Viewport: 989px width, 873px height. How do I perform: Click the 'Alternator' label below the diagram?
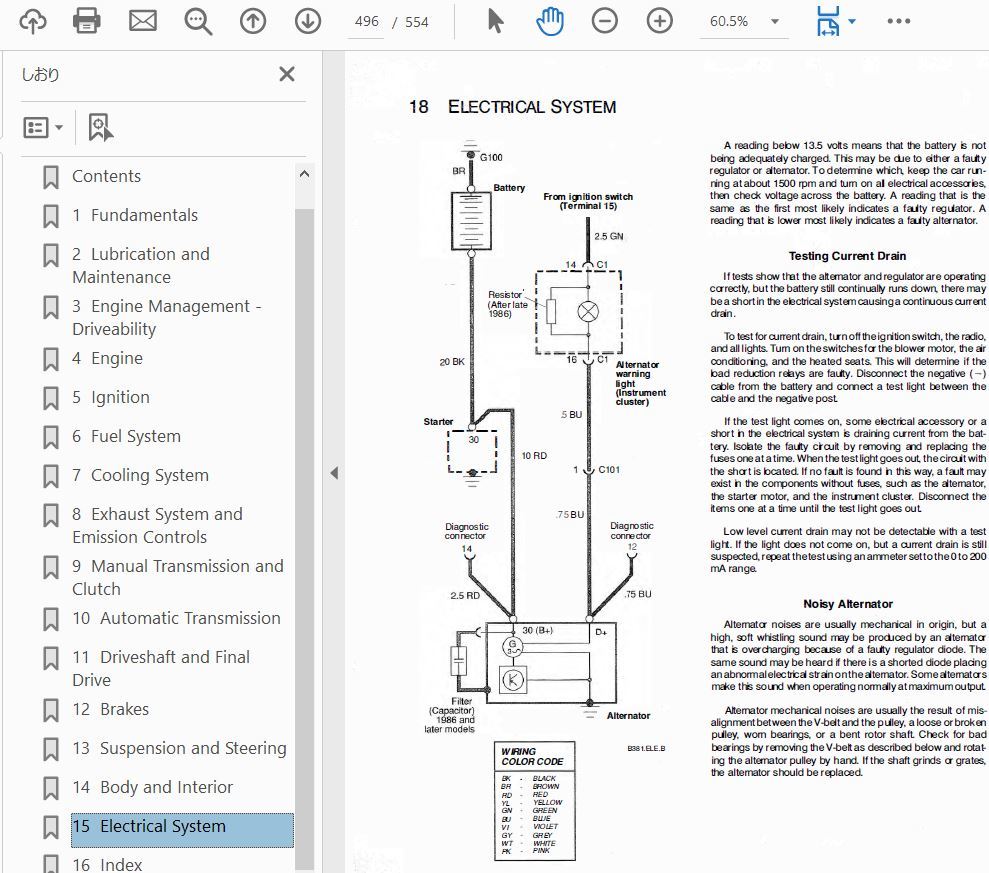click(x=628, y=716)
